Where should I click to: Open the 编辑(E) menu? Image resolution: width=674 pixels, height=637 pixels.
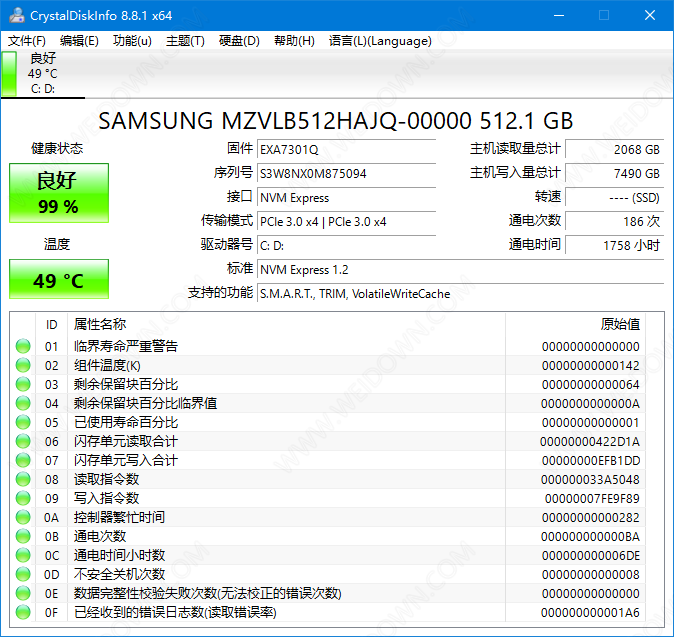pyautogui.click(x=79, y=41)
